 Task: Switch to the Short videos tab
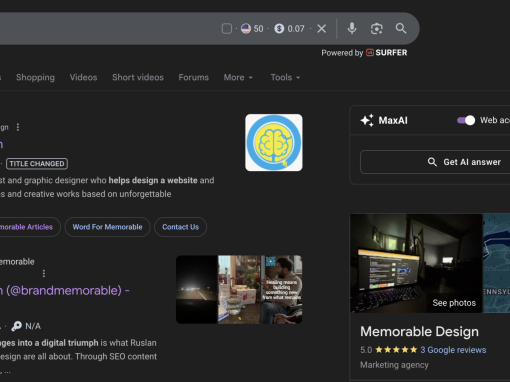coord(138,77)
